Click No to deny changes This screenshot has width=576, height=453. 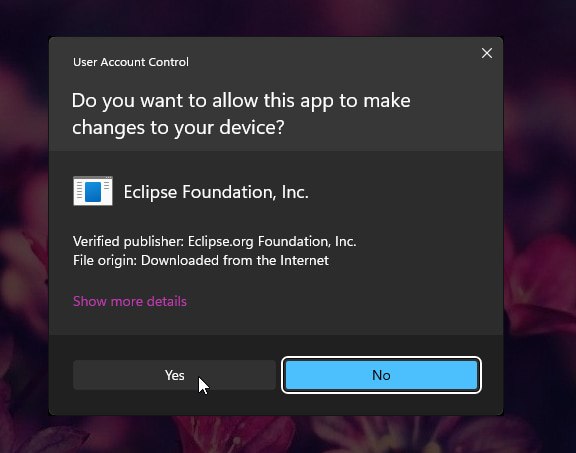pos(381,375)
